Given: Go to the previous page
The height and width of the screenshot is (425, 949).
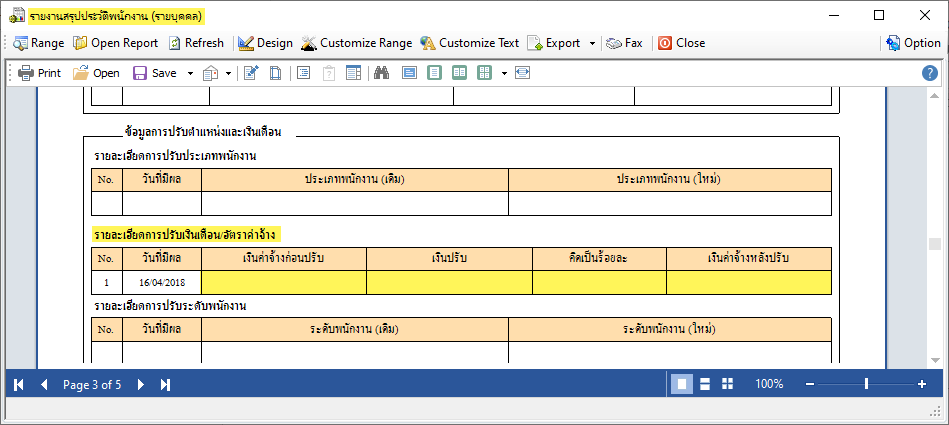Looking at the screenshot, I should point(44,384).
